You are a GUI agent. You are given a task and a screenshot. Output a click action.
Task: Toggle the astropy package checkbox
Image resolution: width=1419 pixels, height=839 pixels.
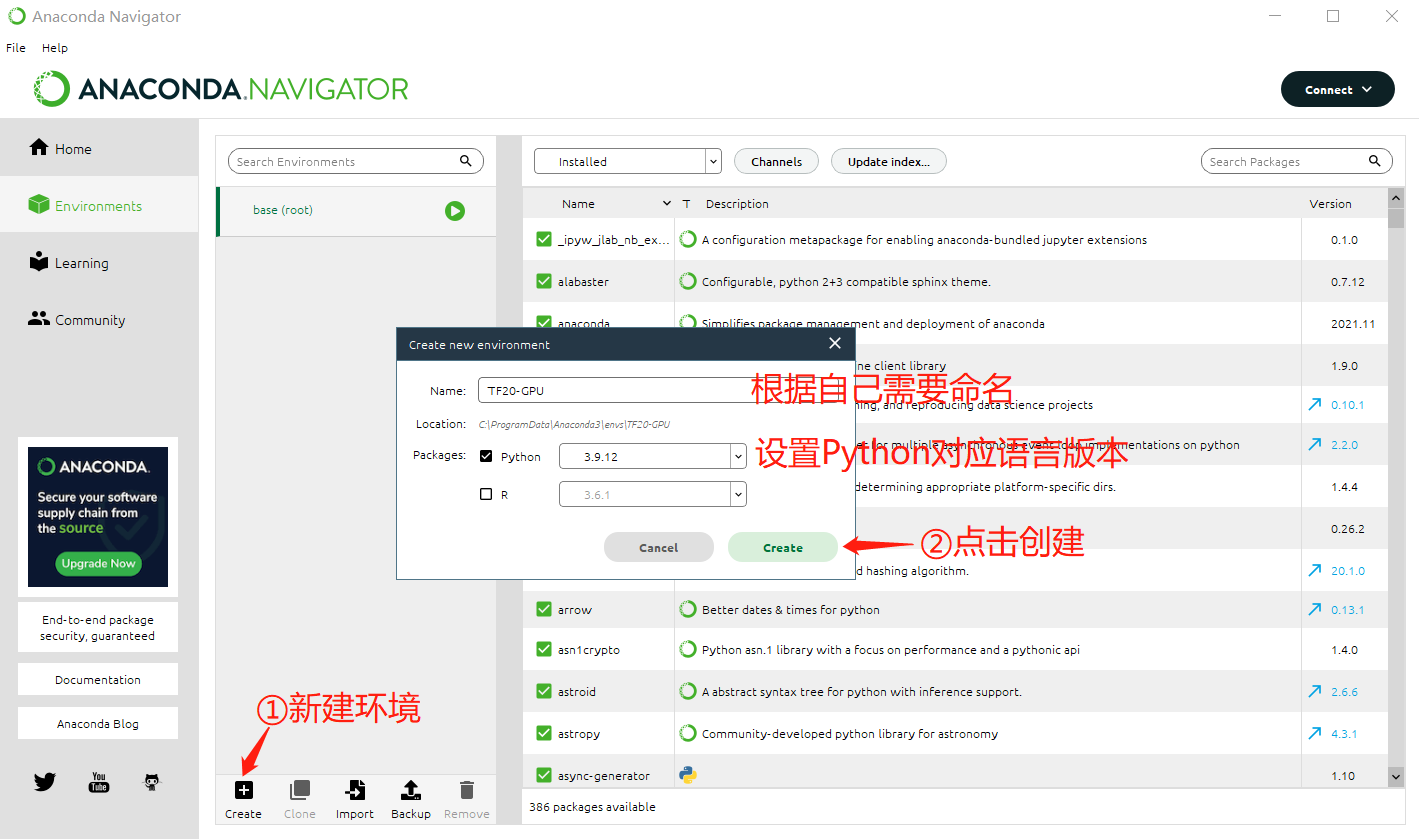(x=544, y=734)
